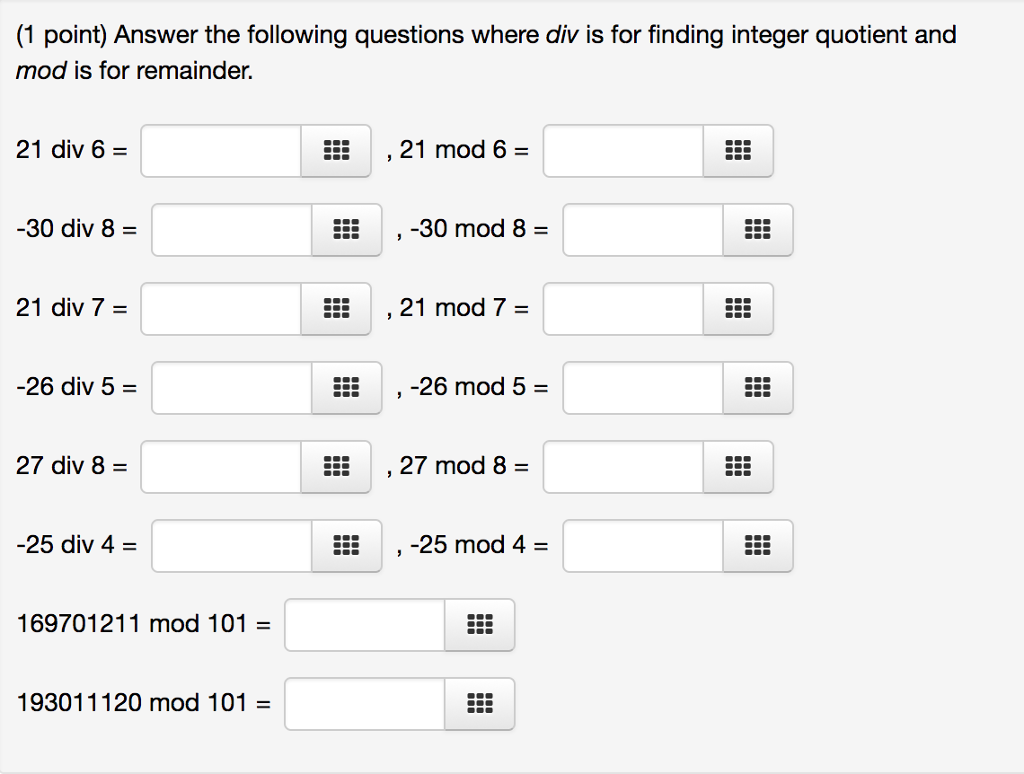Open equation editor for 21 mod 7
1024x774 pixels.
738,308
